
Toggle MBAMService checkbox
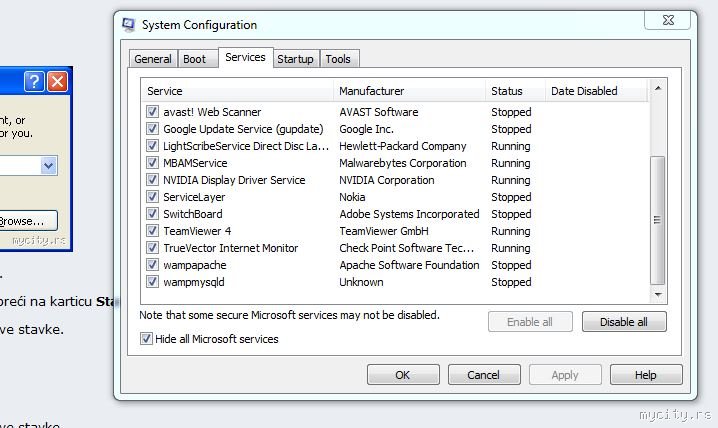pos(152,163)
